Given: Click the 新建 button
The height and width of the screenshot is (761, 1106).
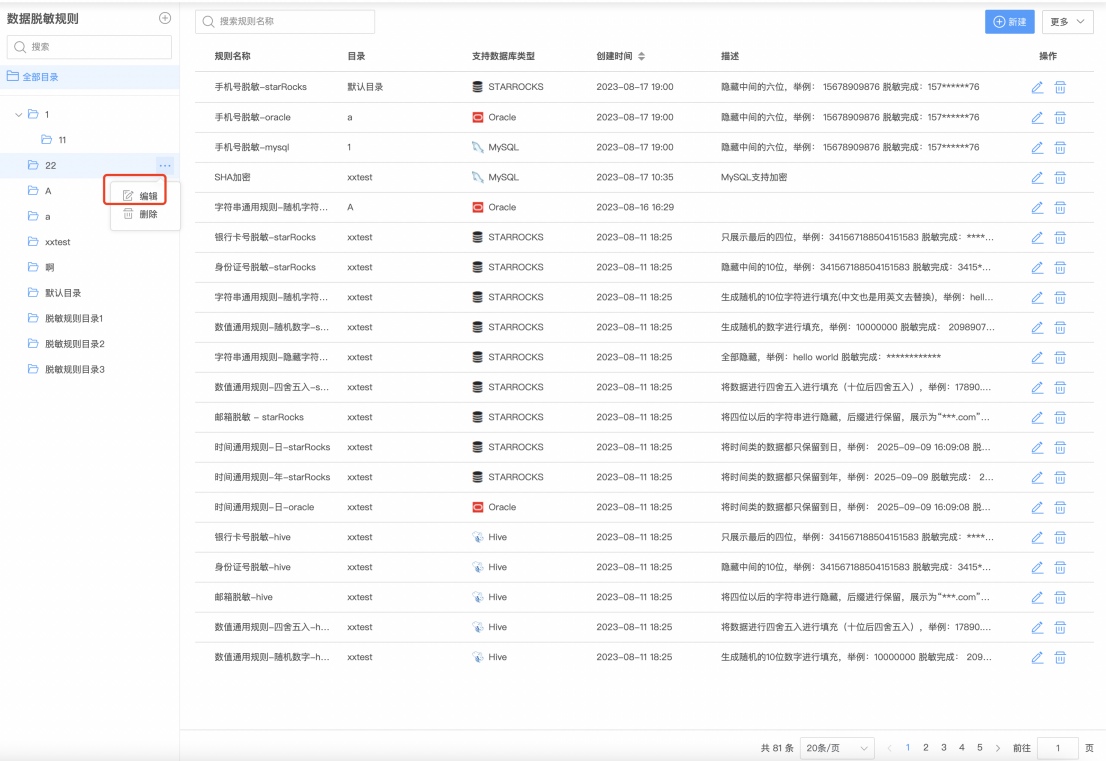Looking at the screenshot, I should point(1009,22).
